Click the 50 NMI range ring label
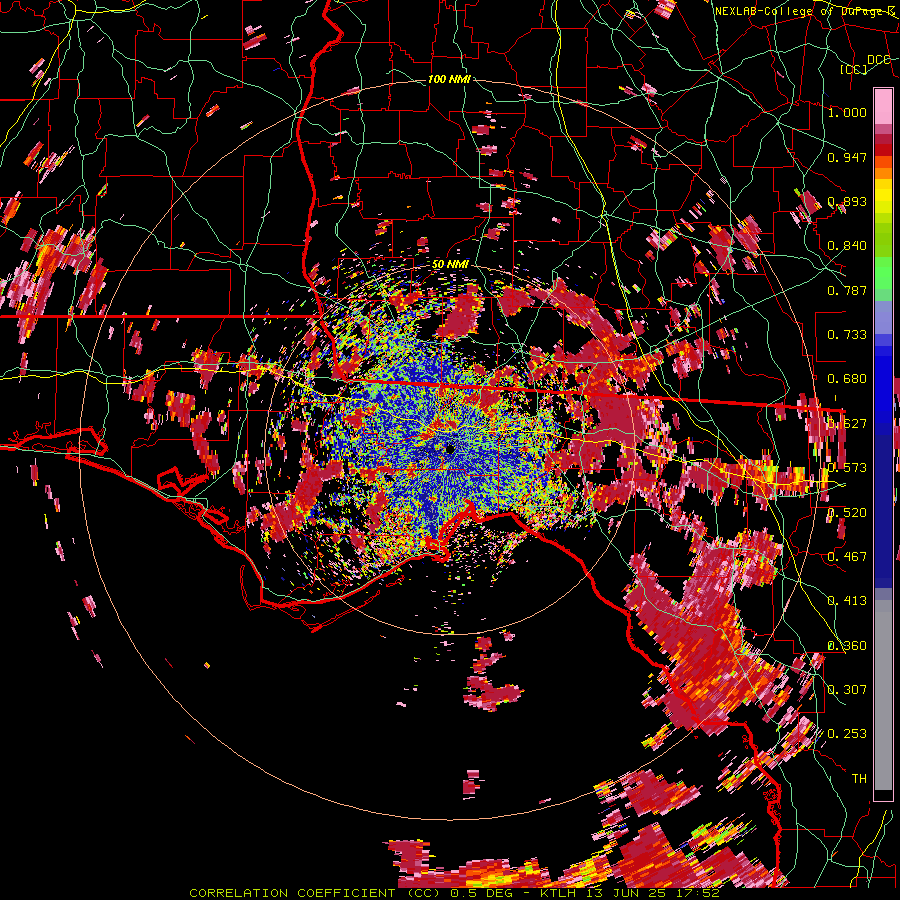The image size is (900, 900). [450, 264]
